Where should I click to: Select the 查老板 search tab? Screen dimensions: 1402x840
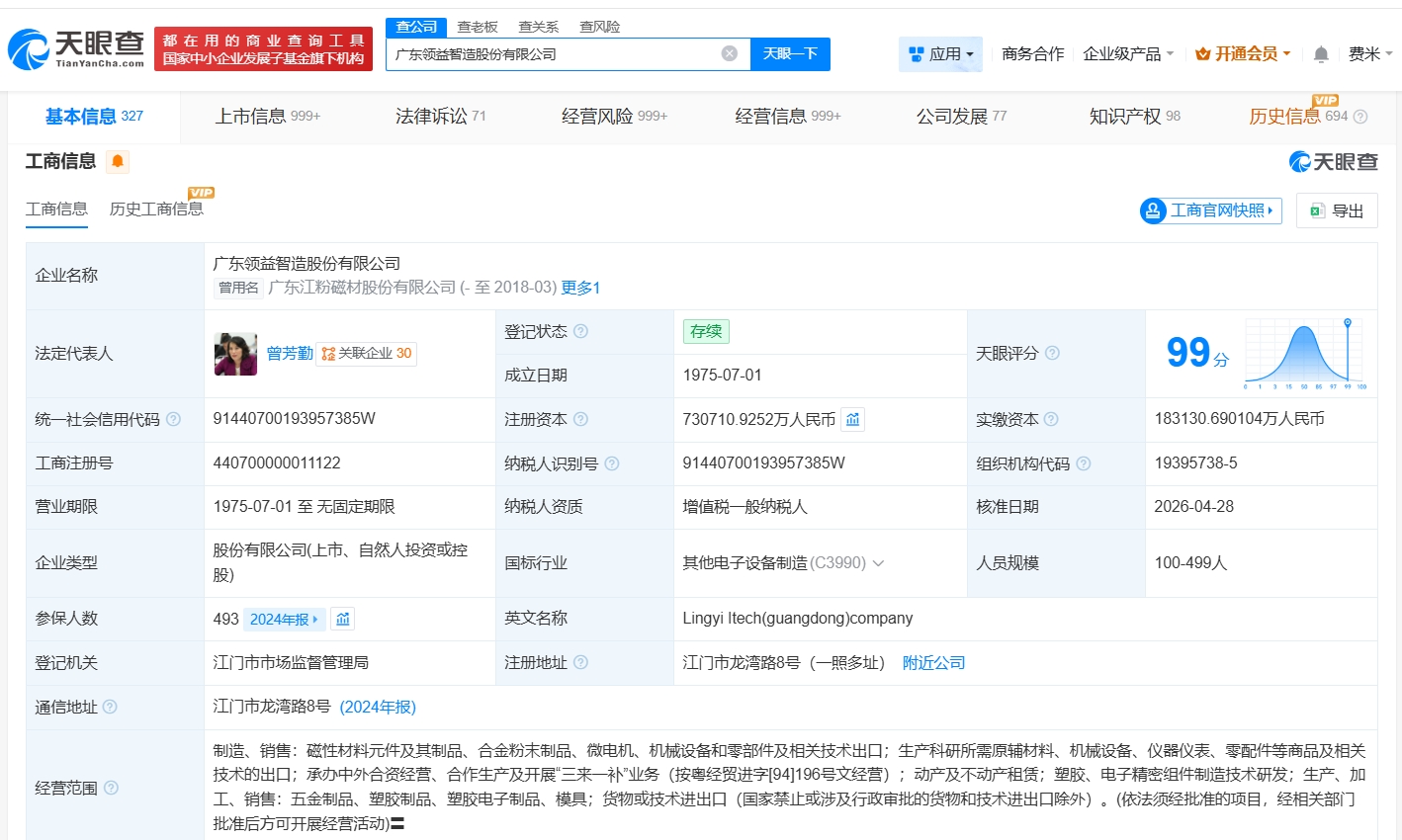tap(478, 27)
